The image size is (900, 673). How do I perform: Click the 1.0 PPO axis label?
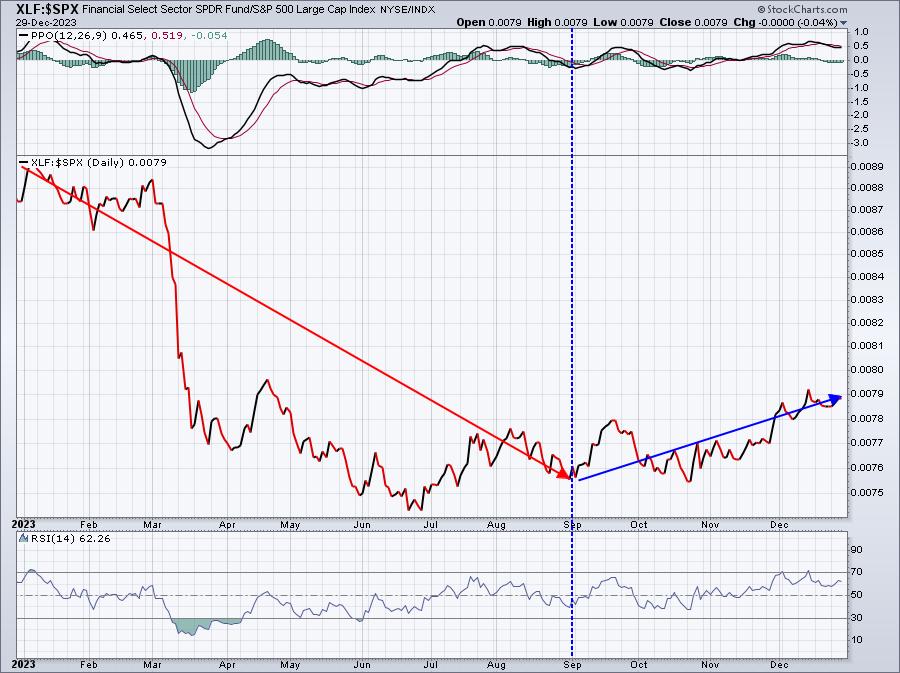point(861,32)
